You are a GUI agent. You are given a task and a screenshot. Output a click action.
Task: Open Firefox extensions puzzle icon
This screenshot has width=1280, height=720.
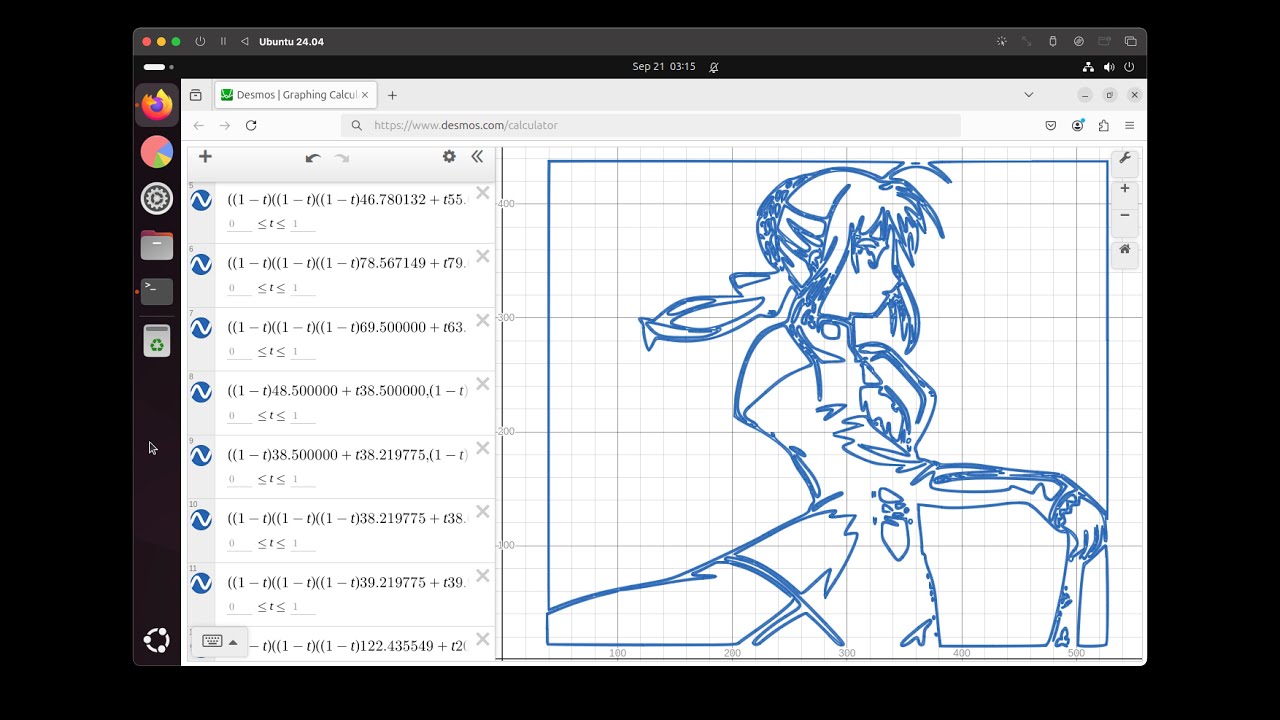coord(1103,125)
